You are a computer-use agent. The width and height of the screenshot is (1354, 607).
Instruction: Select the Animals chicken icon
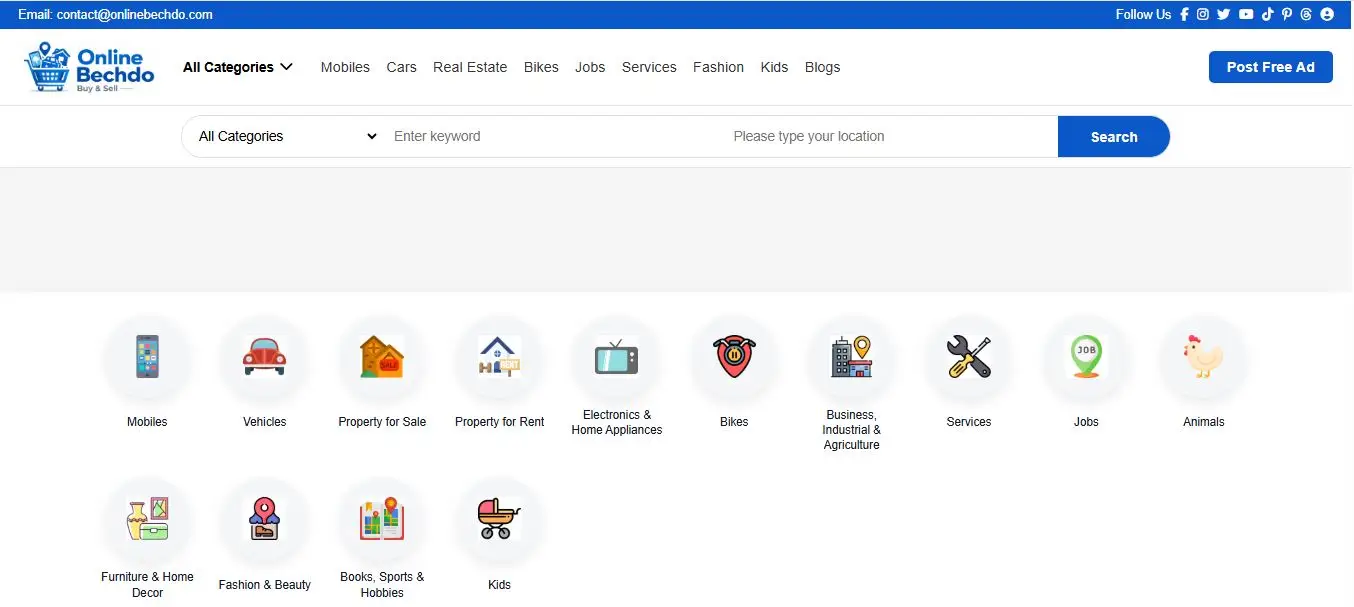(1203, 357)
